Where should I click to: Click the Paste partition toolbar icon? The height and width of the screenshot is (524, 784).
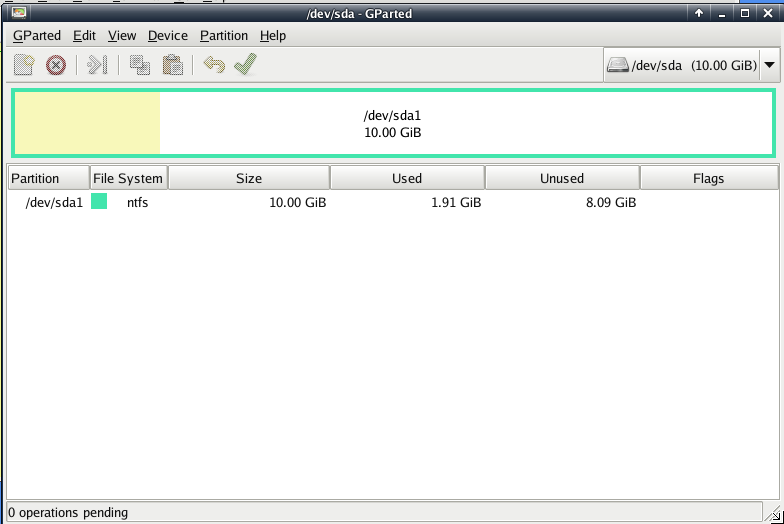pos(173,65)
